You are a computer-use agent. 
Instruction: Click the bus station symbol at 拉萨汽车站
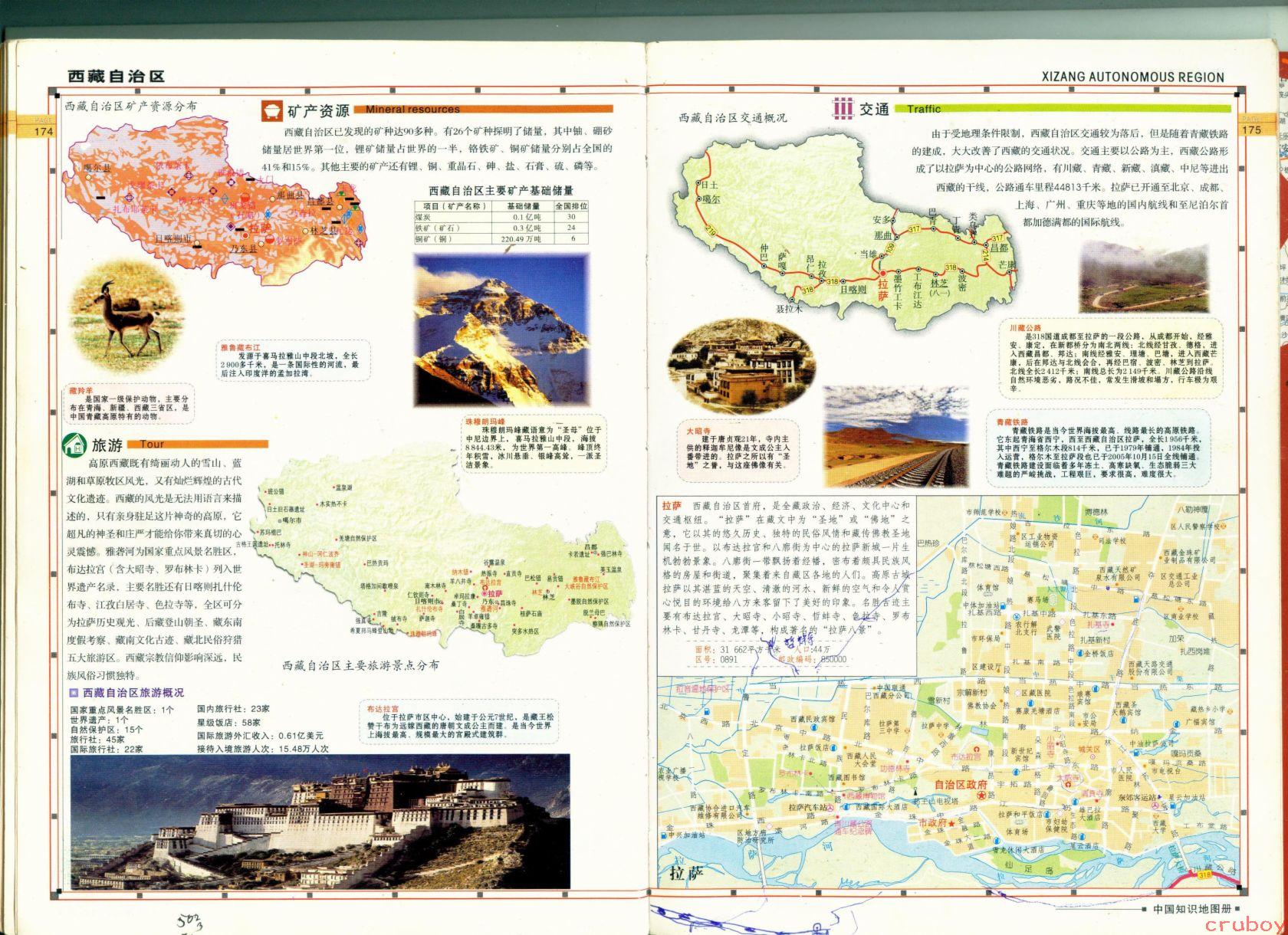[x=830, y=808]
